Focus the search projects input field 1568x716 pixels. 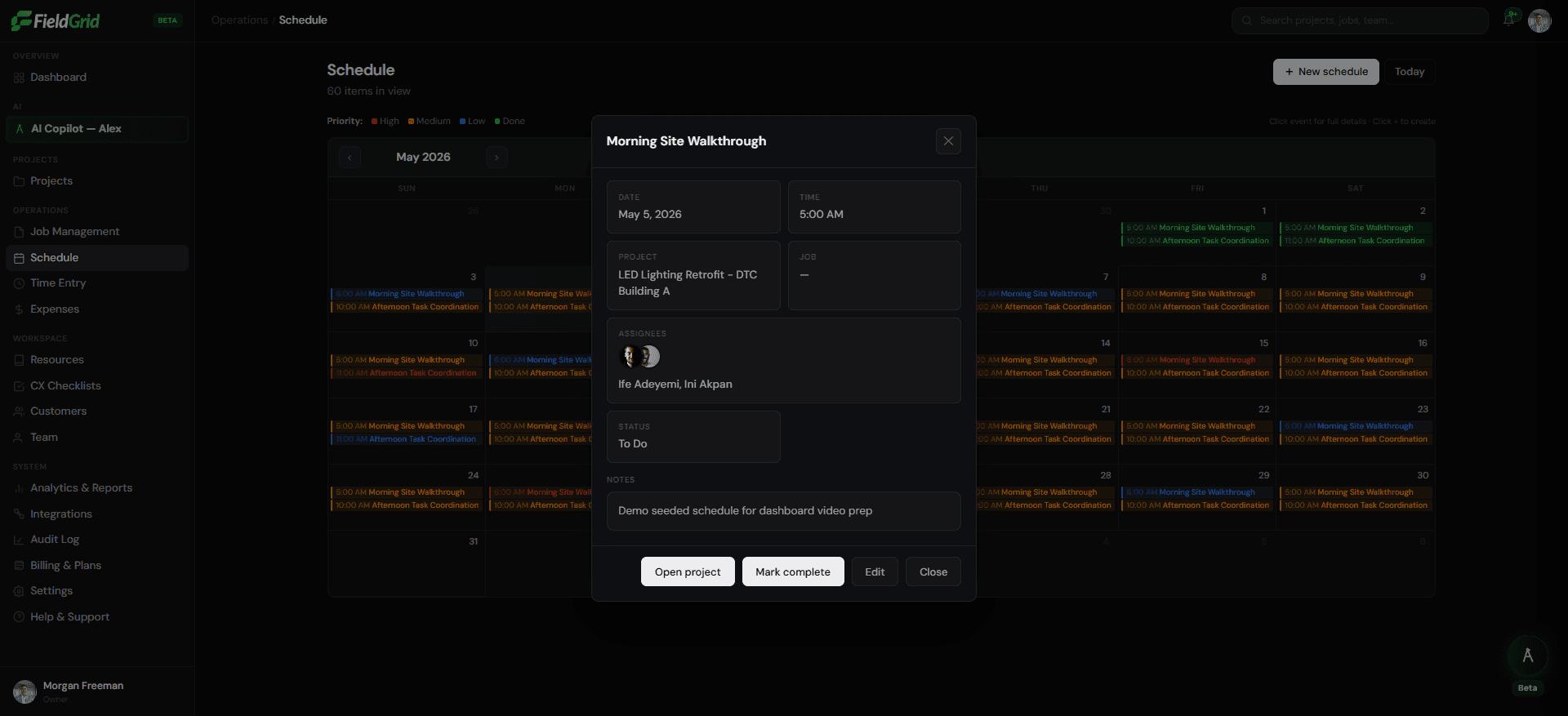1360,20
